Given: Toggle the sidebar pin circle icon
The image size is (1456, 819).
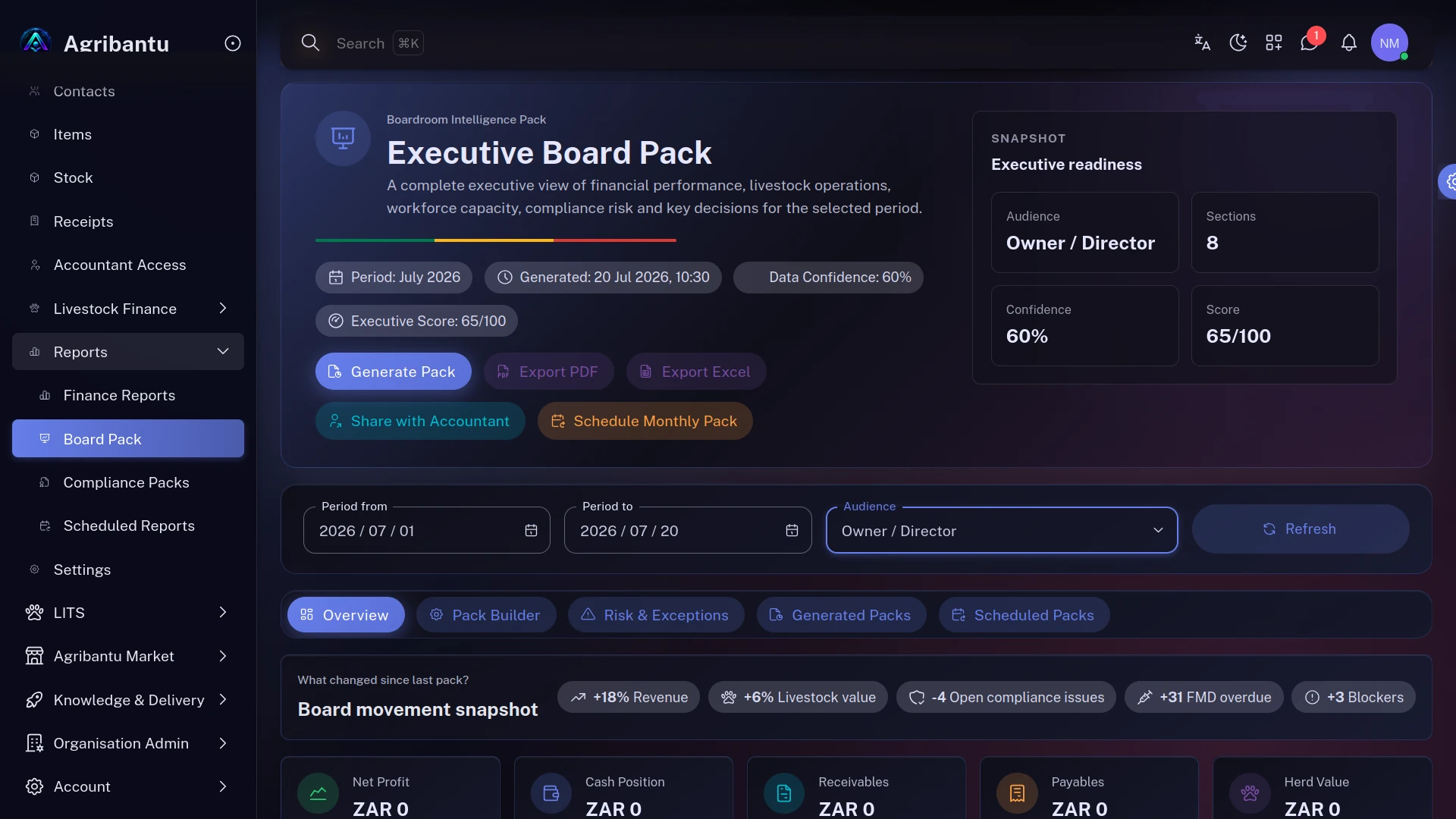Looking at the screenshot, I should click(x=233, y=43).
